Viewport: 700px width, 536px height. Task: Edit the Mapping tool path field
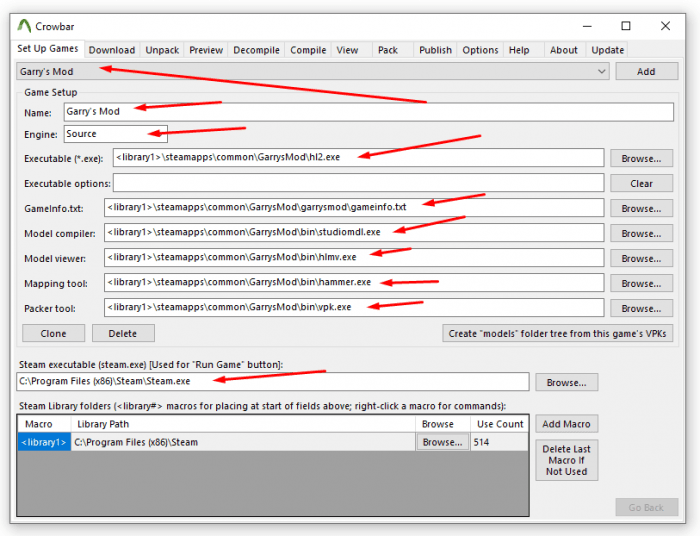[x=354, y=283]
